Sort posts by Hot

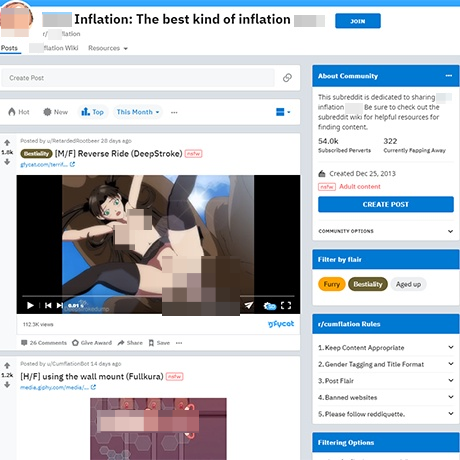(x=19, y=112)
